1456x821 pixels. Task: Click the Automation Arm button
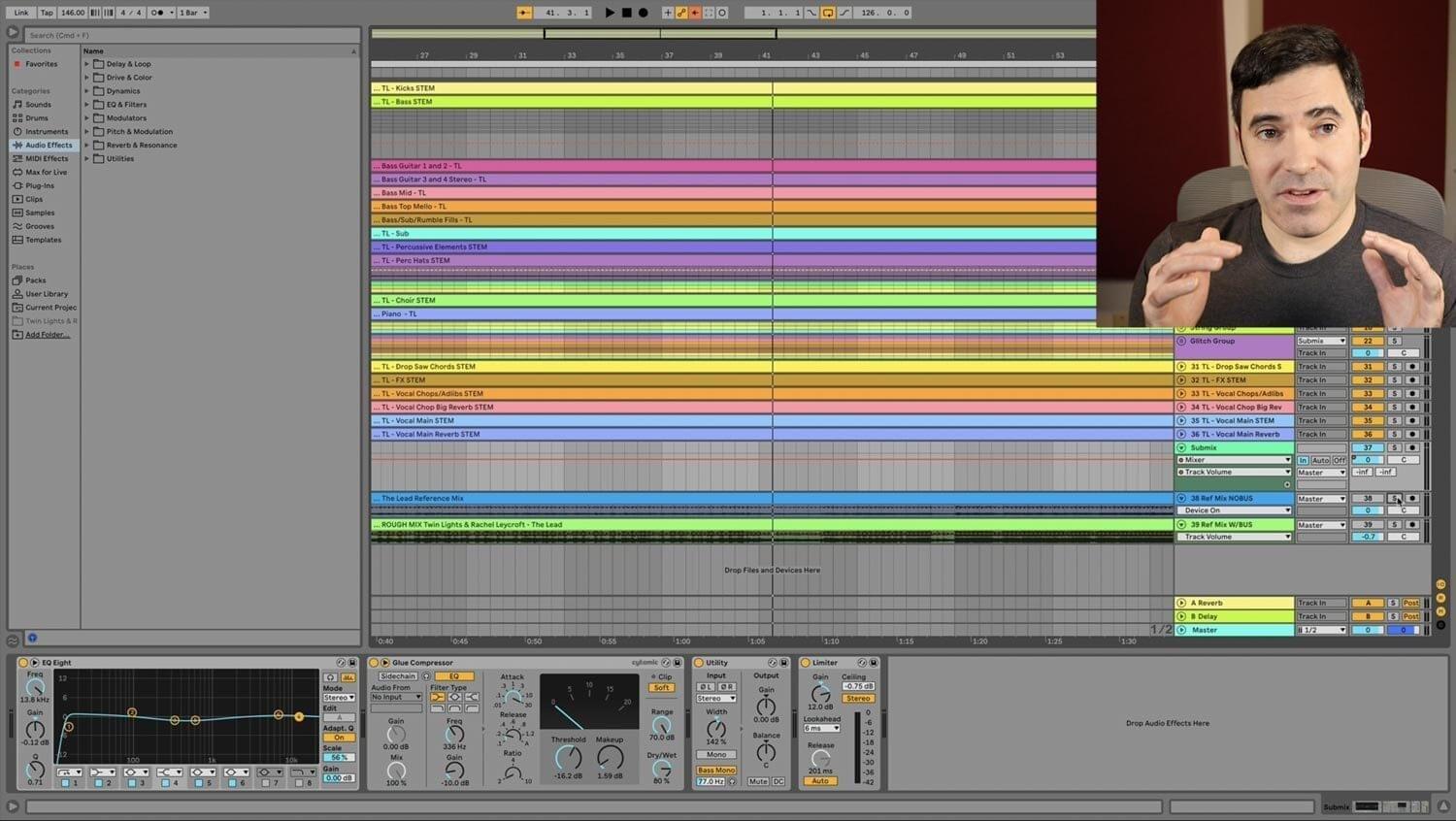681,13
